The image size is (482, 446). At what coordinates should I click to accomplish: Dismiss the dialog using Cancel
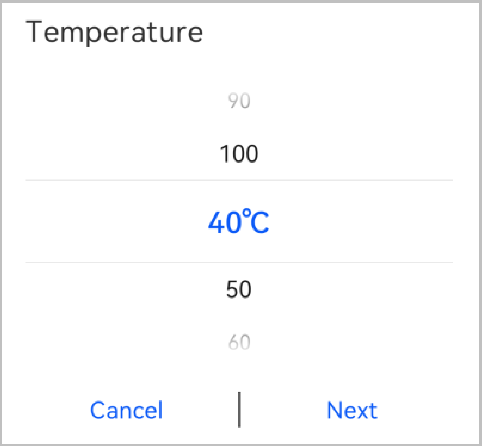[x=127, y=410]
